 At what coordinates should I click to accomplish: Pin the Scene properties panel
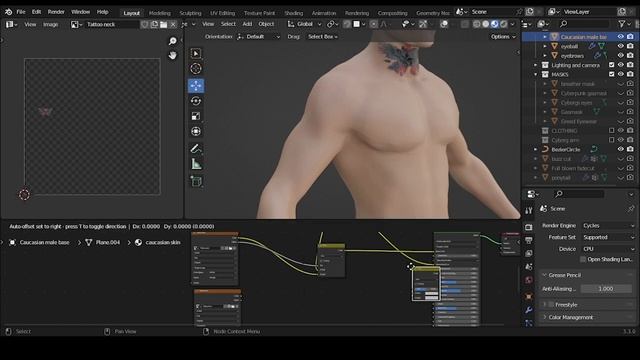tap(631, 209)
